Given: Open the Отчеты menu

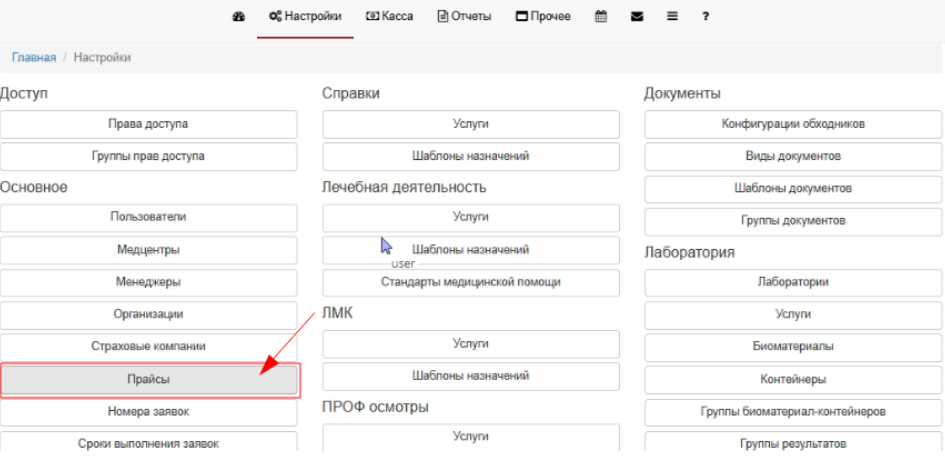Looking at the screenshot, I should (464, 17).
